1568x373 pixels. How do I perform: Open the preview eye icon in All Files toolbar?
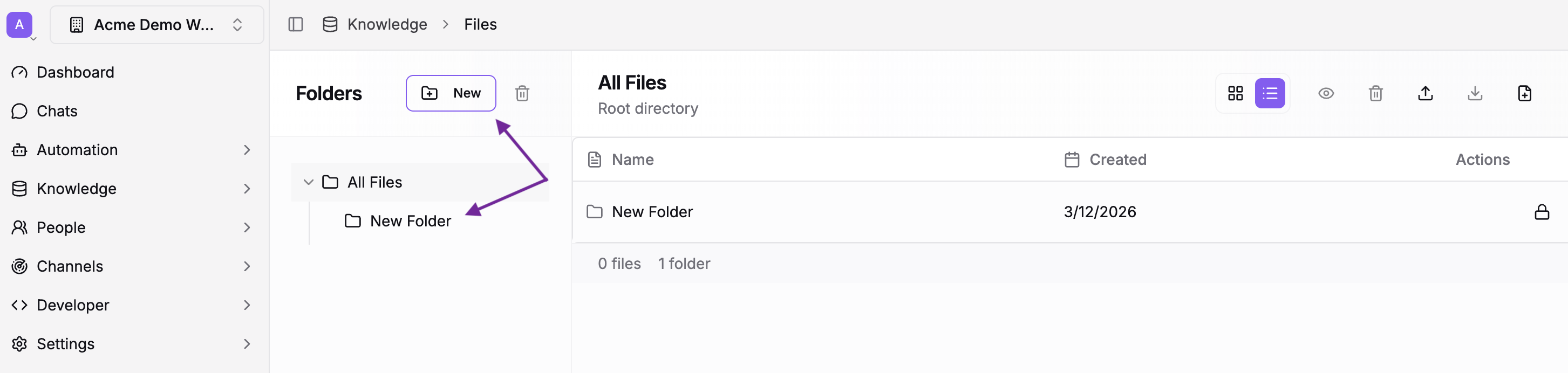[x=1326, y=93]
